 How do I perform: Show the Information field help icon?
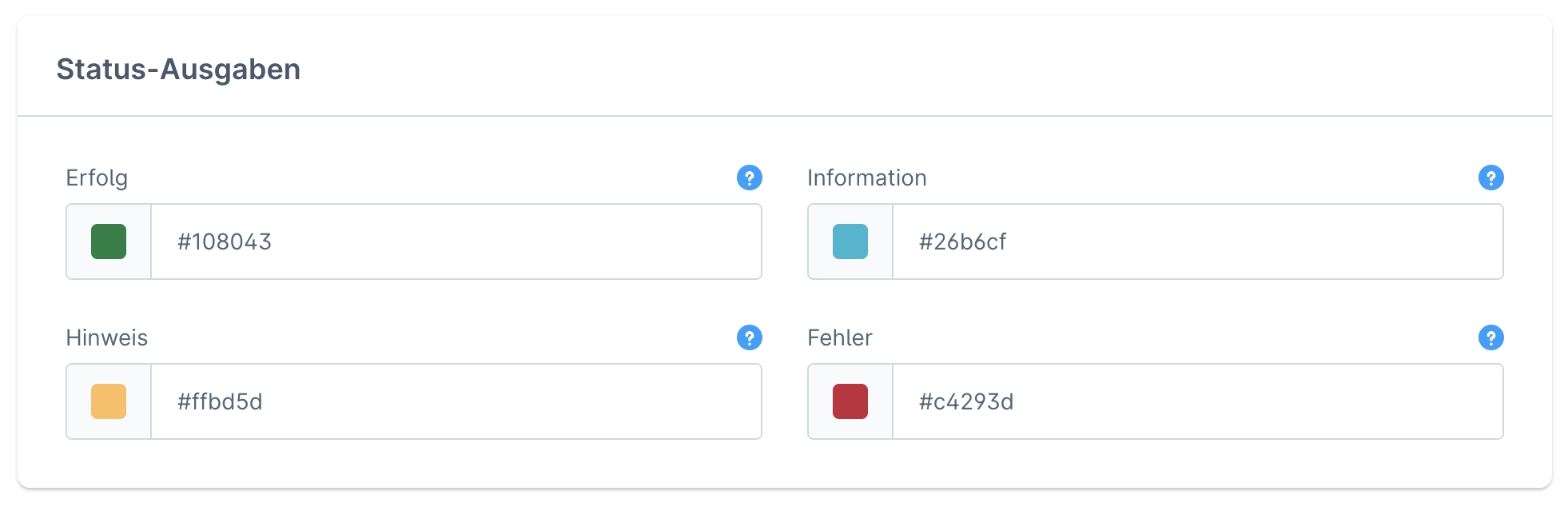pos(1490,178)
